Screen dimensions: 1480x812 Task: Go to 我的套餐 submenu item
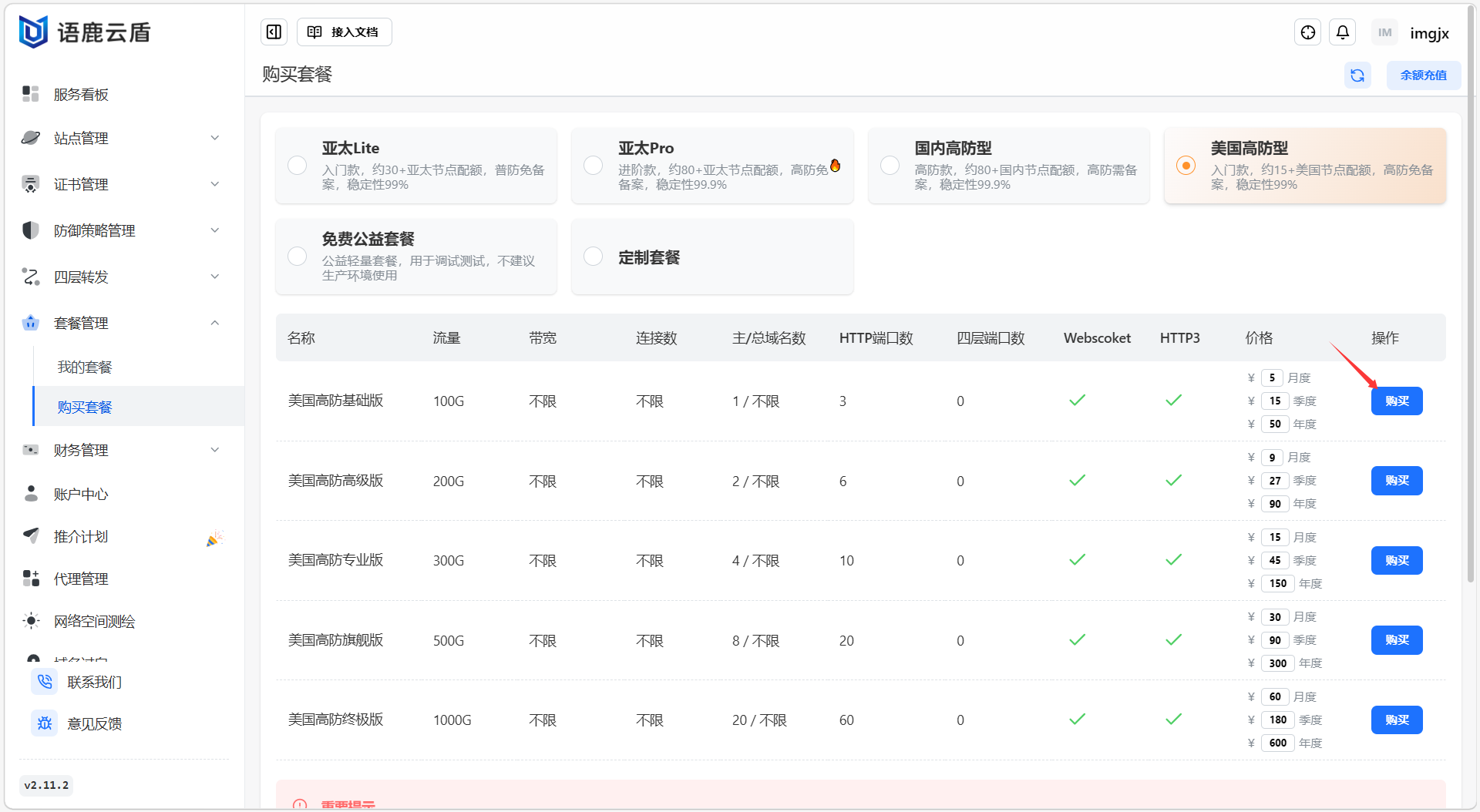85,367
